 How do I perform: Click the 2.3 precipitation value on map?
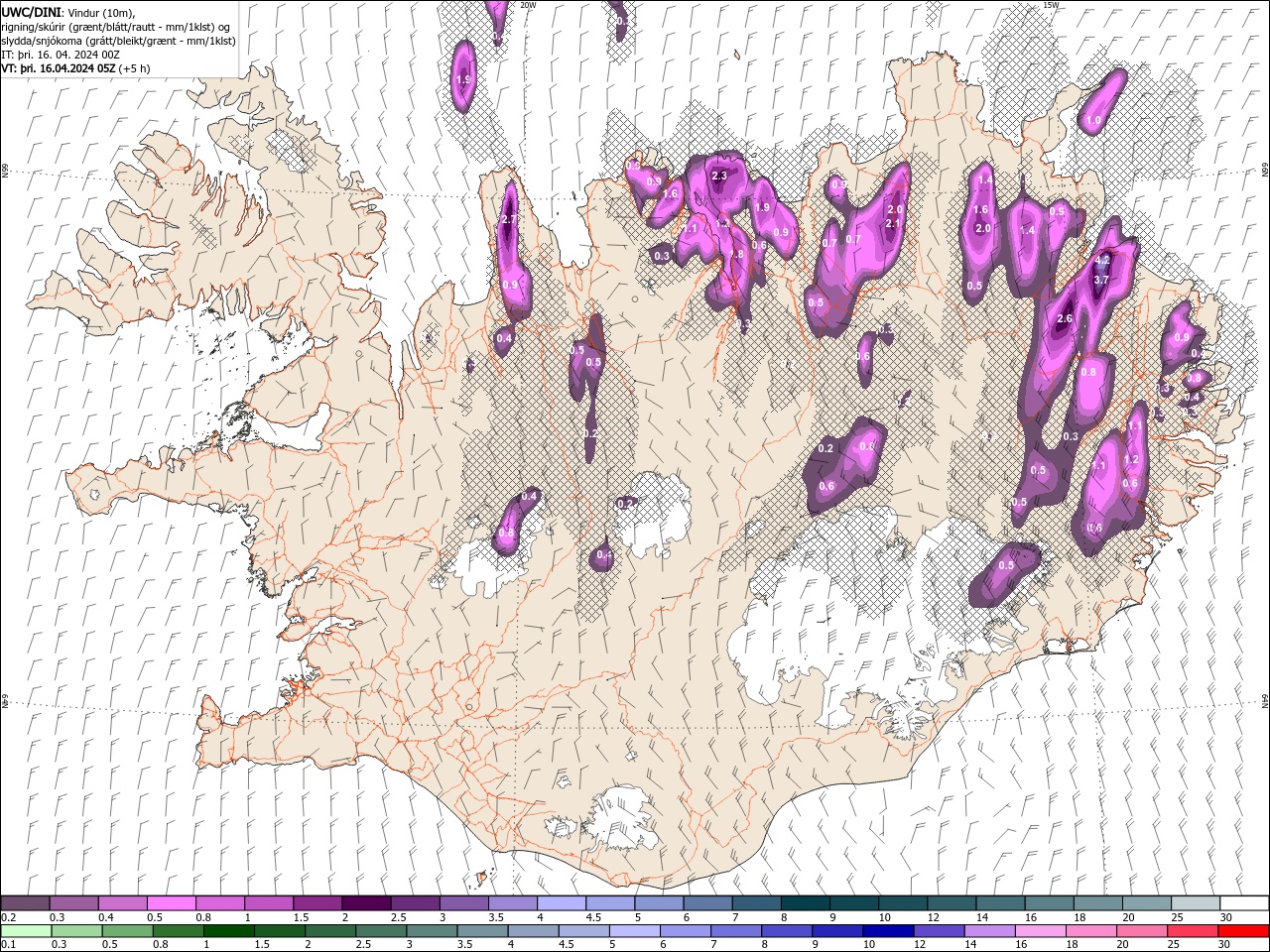719,176
